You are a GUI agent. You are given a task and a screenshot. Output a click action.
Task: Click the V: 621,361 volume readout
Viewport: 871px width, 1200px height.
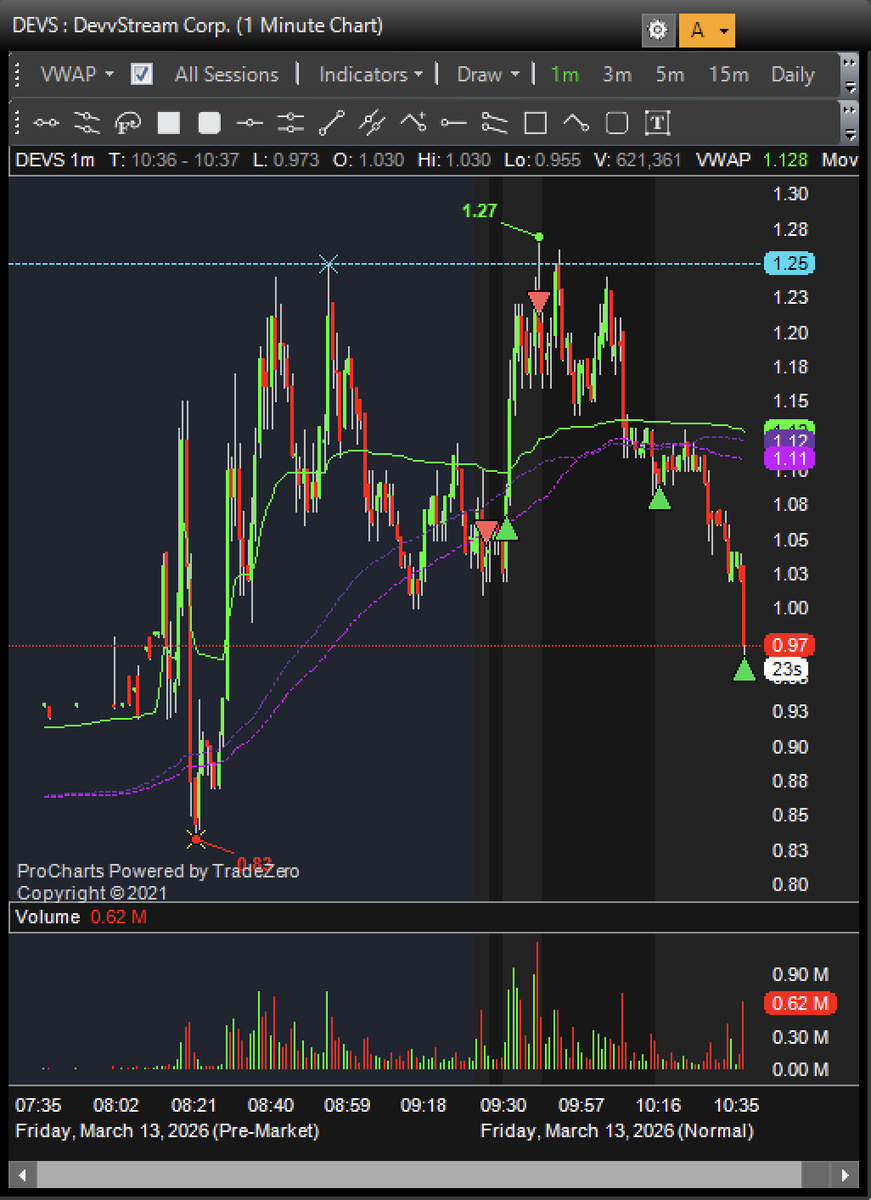639,160
